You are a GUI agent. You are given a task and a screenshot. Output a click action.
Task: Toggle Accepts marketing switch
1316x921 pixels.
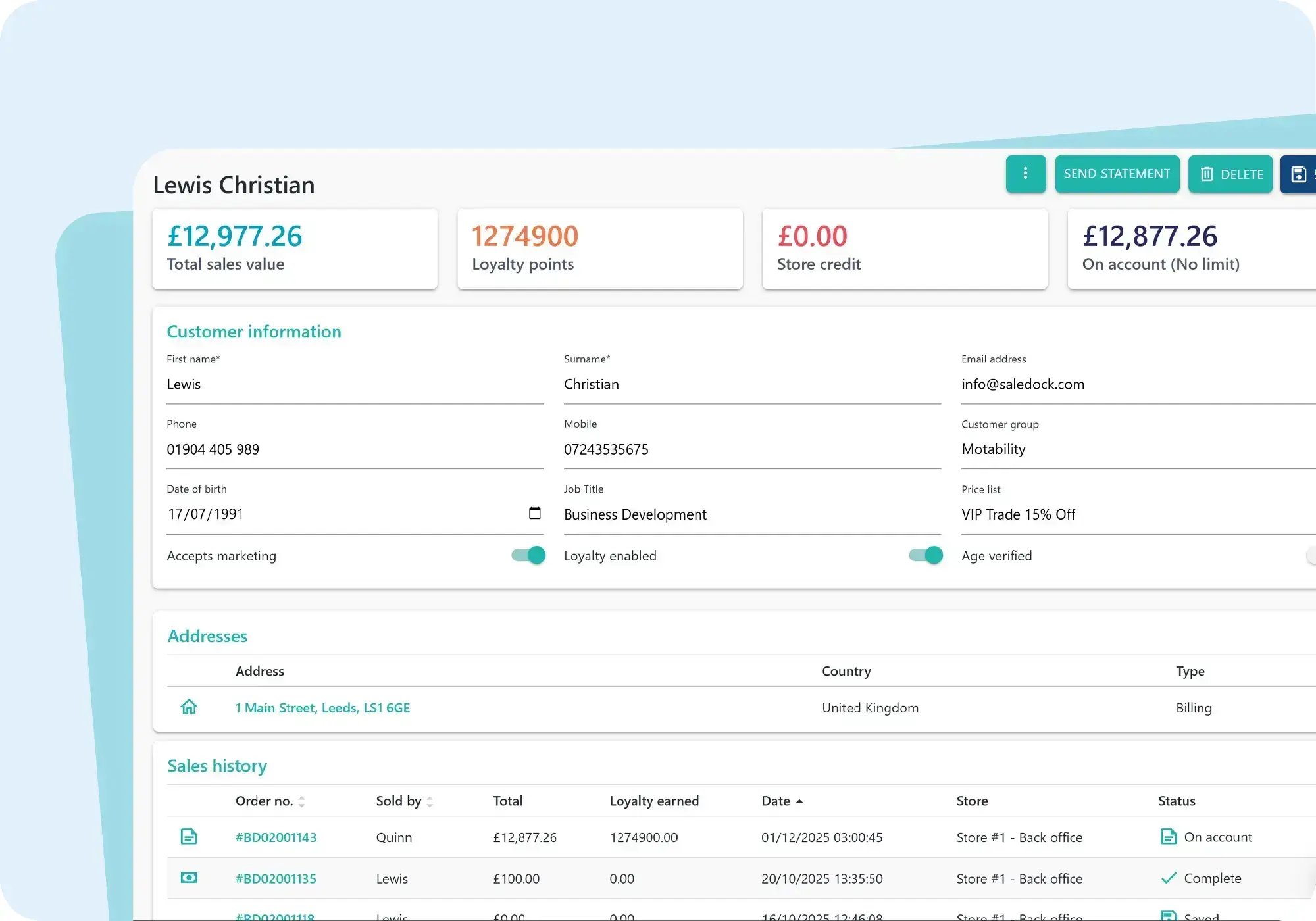(528, 555)
